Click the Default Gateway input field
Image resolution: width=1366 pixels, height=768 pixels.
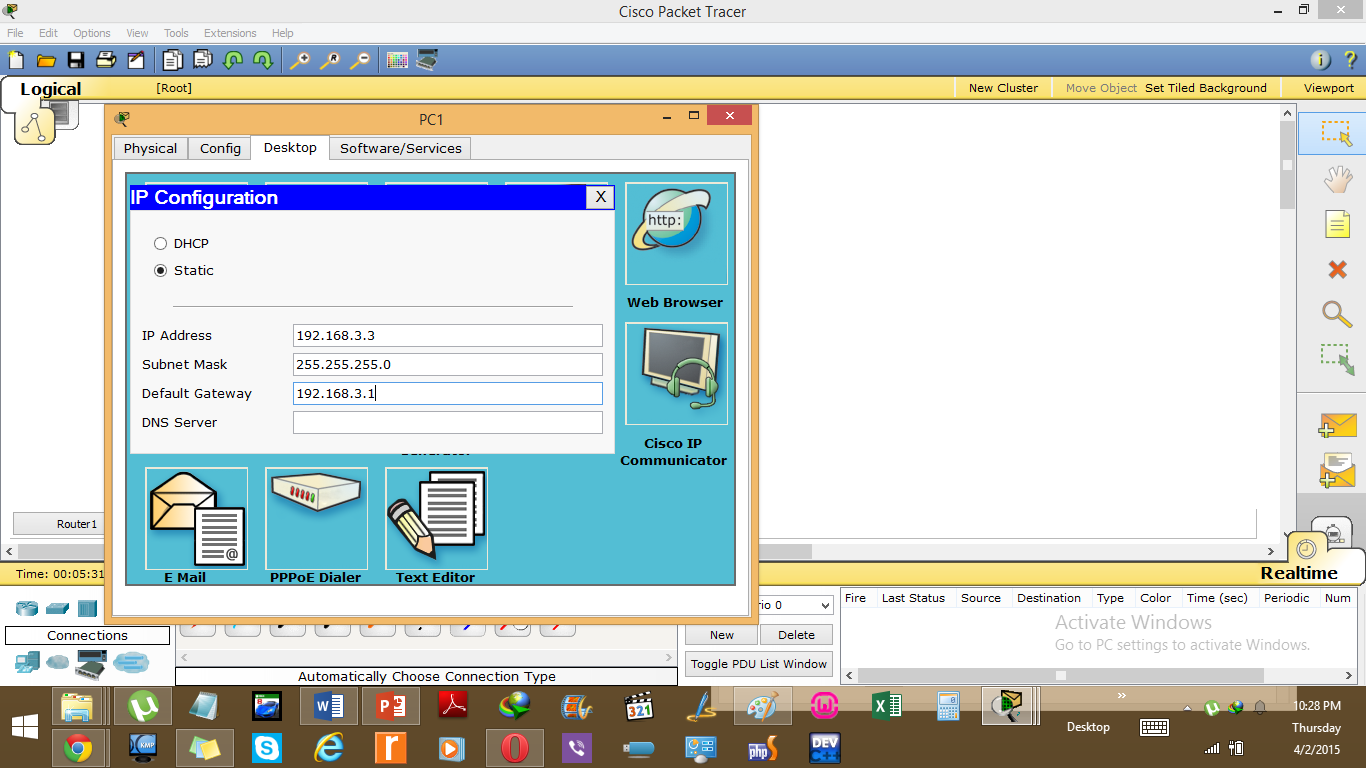[448, 394]
